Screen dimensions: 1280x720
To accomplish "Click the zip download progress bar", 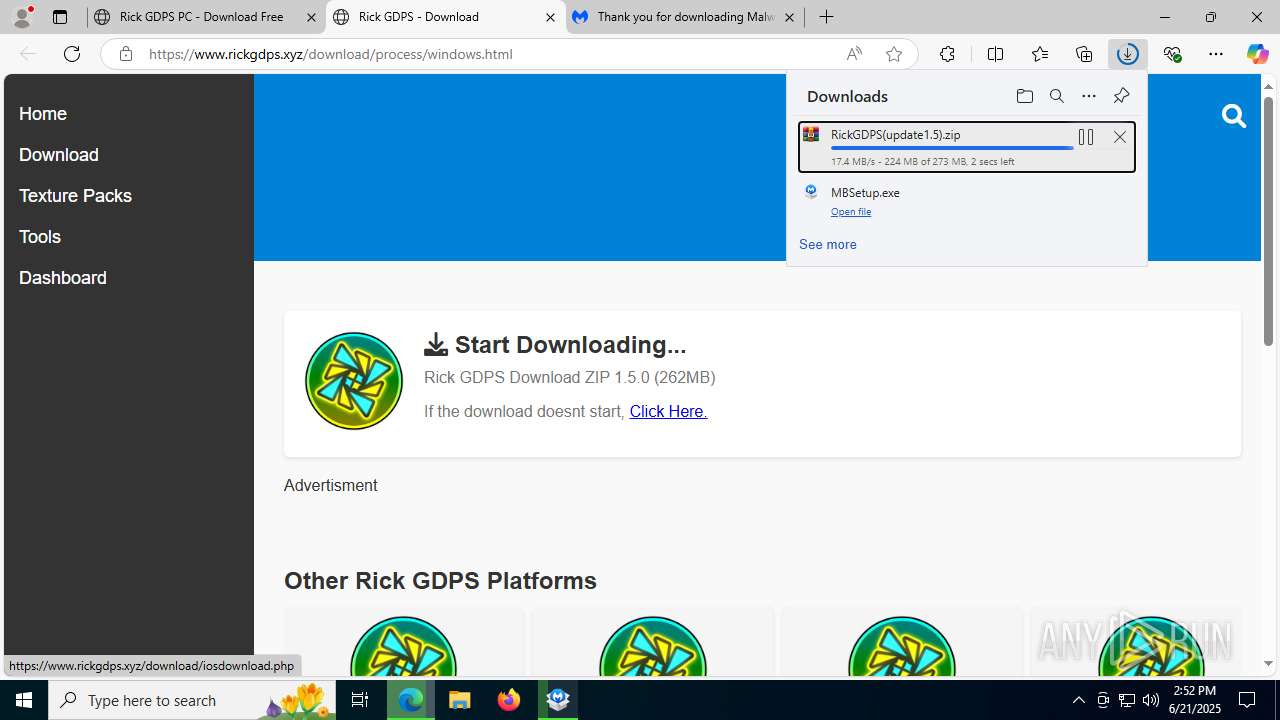I will coord(952,148).
